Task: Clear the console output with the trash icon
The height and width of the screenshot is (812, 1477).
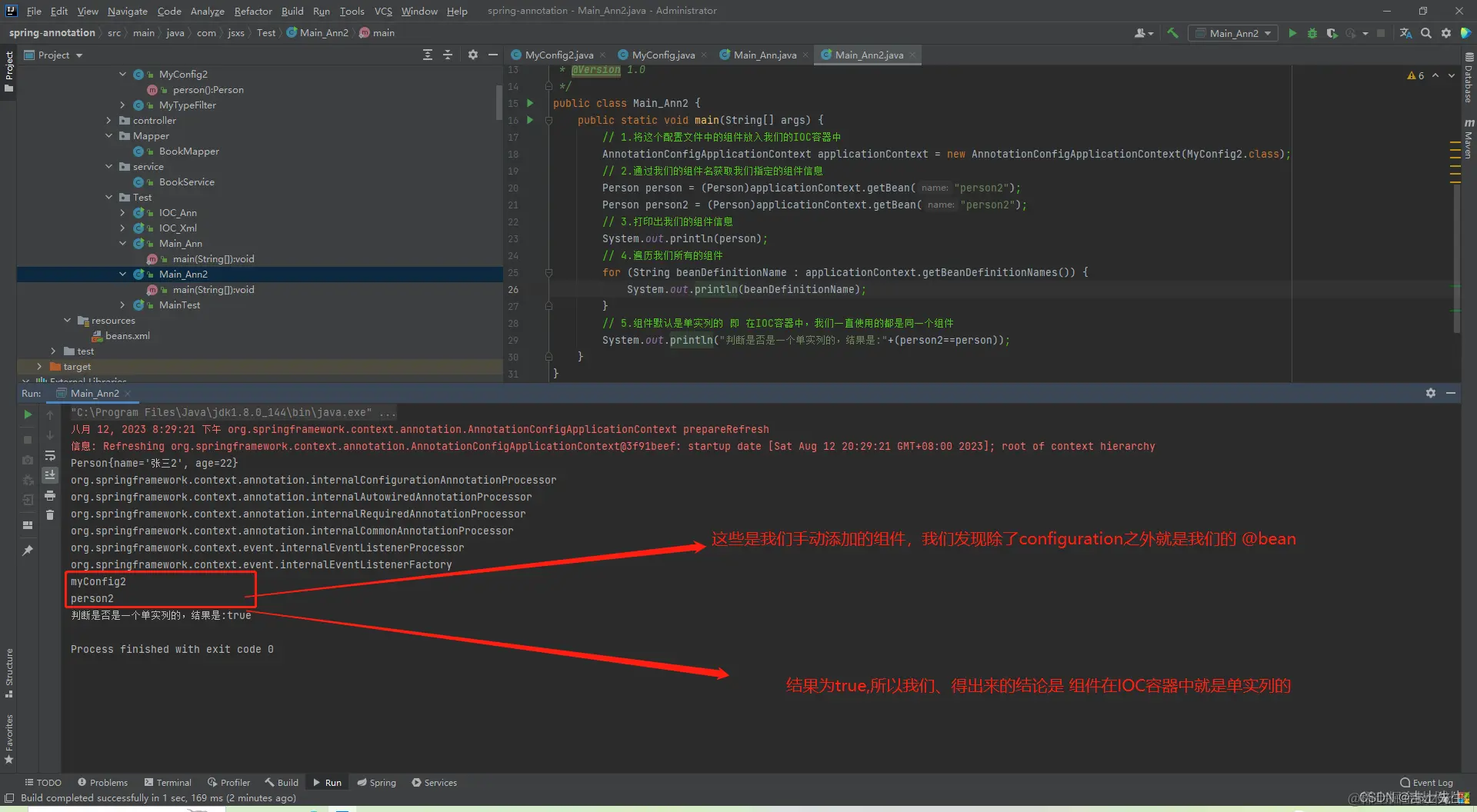Action: [x=50, y=515]
